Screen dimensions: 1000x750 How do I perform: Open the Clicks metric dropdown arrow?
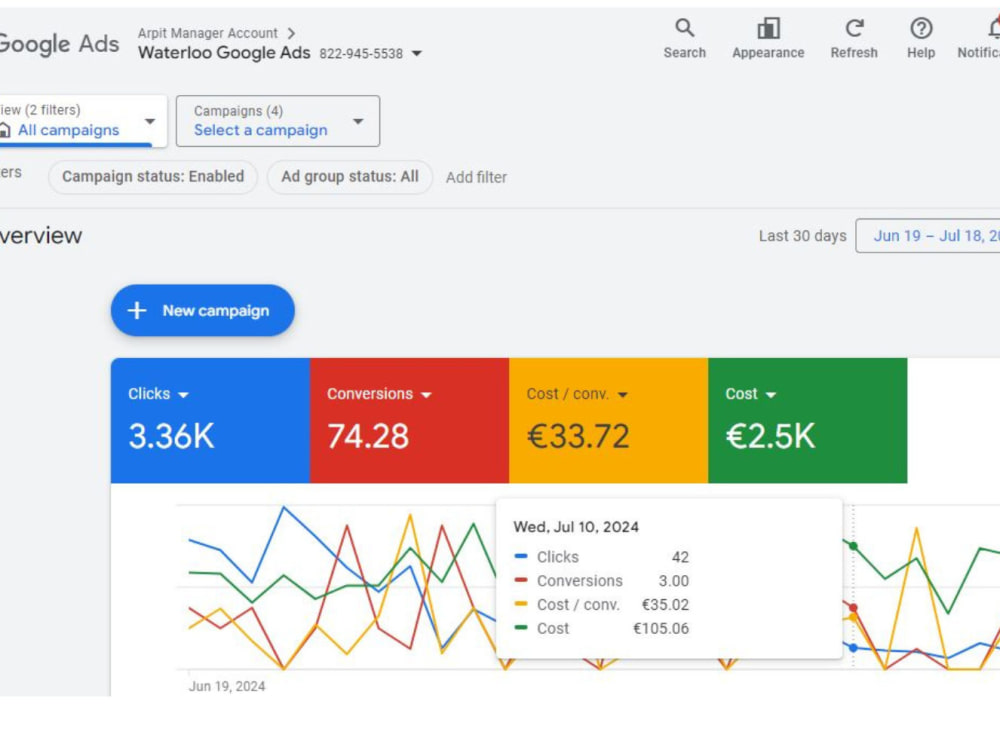pyautogui.click(x=184, y=395)
